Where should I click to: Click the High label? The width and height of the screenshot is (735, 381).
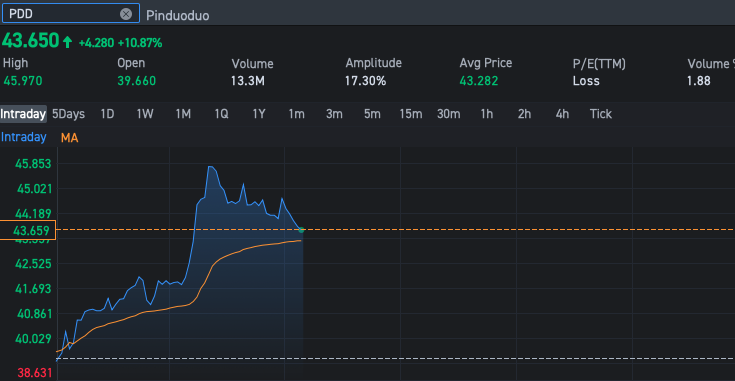tap(15, 63)
